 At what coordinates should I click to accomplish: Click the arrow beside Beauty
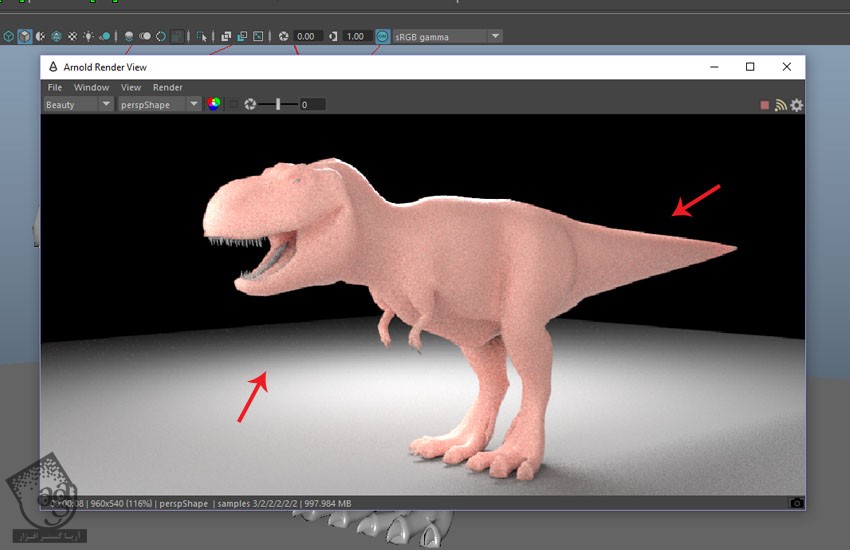(x=106, y=104)
